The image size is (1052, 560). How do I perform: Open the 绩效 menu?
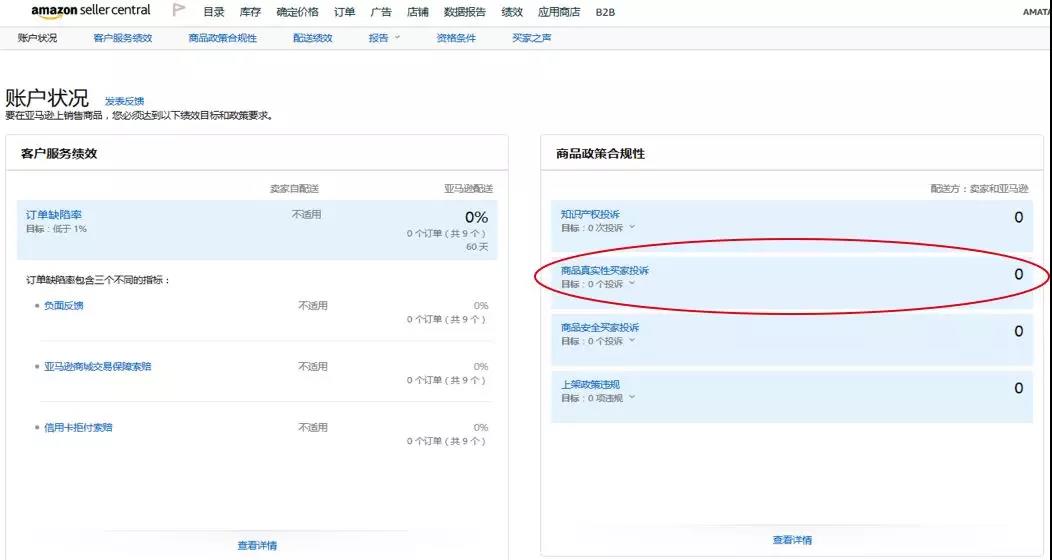pyautogui.click(x=512, y=12)
